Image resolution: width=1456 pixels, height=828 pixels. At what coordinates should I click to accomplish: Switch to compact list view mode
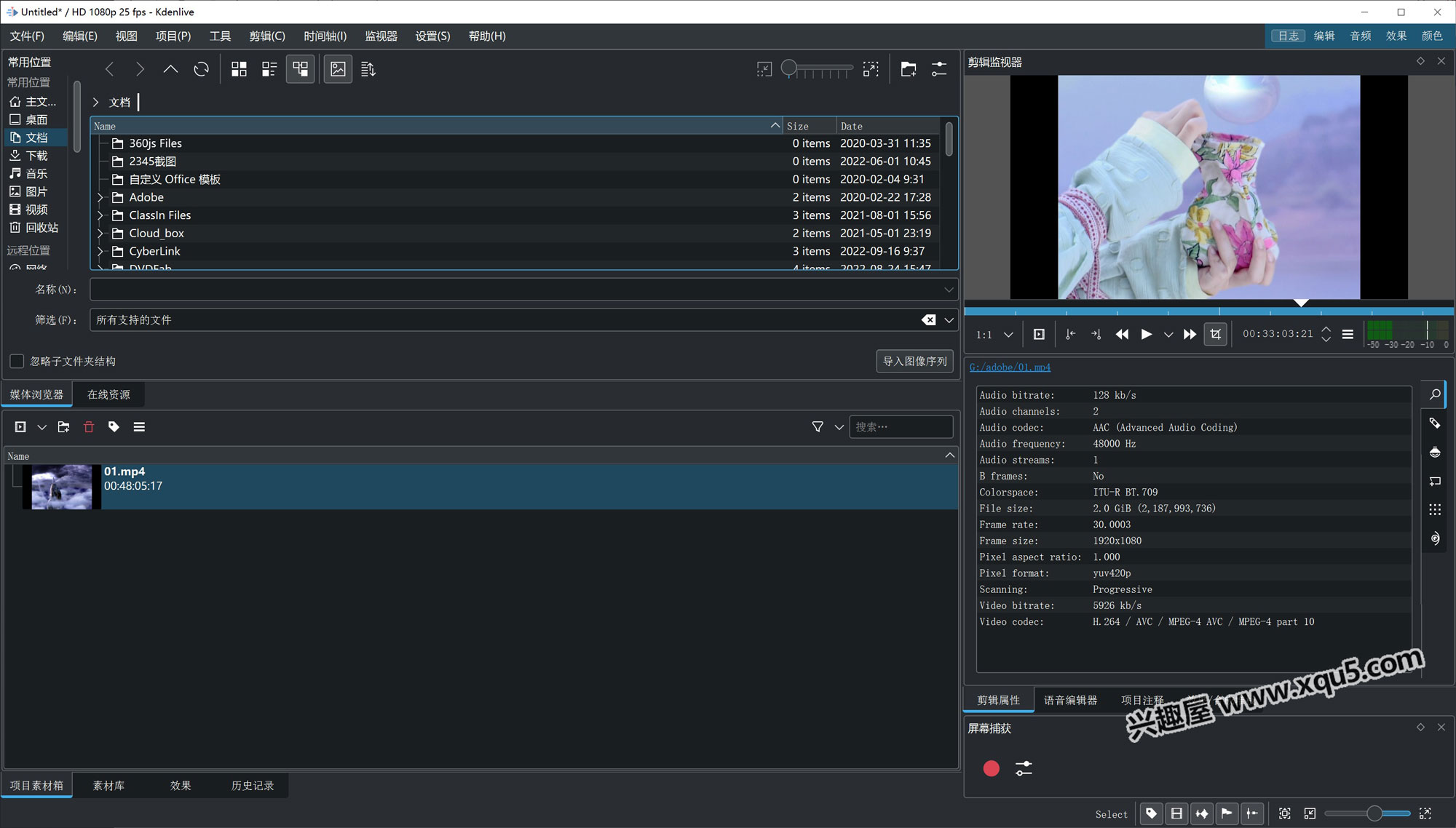pyautogui.click(x=269, y=69)
